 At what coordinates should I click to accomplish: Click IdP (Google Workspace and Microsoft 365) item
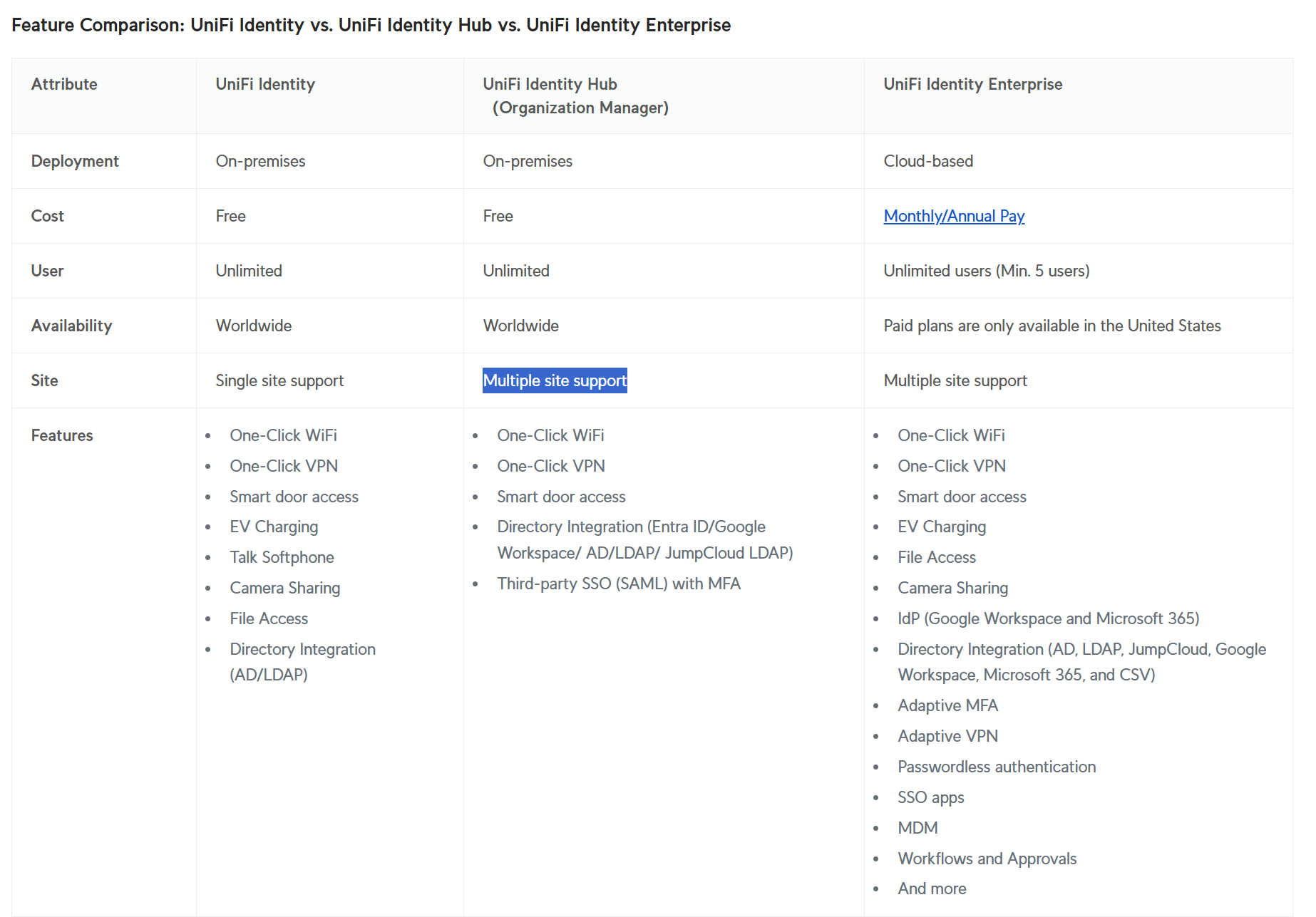point(1048,618)
